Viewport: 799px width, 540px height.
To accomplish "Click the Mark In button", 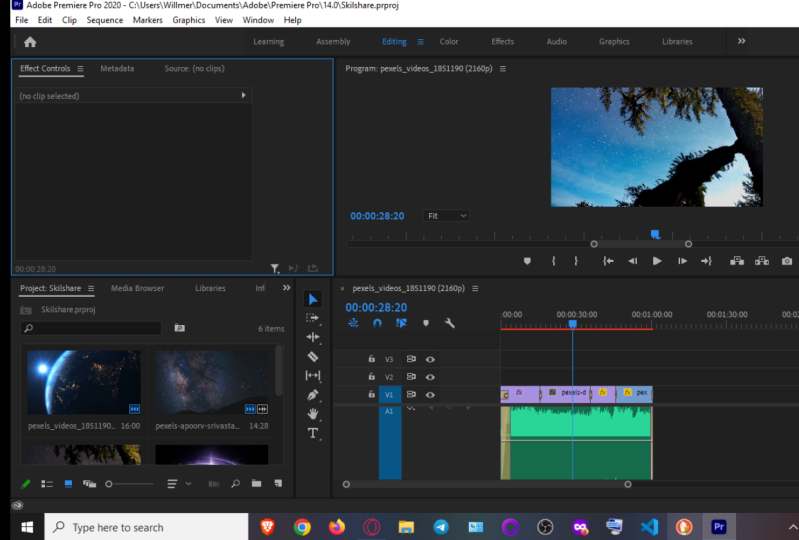I will pos(553,261).
